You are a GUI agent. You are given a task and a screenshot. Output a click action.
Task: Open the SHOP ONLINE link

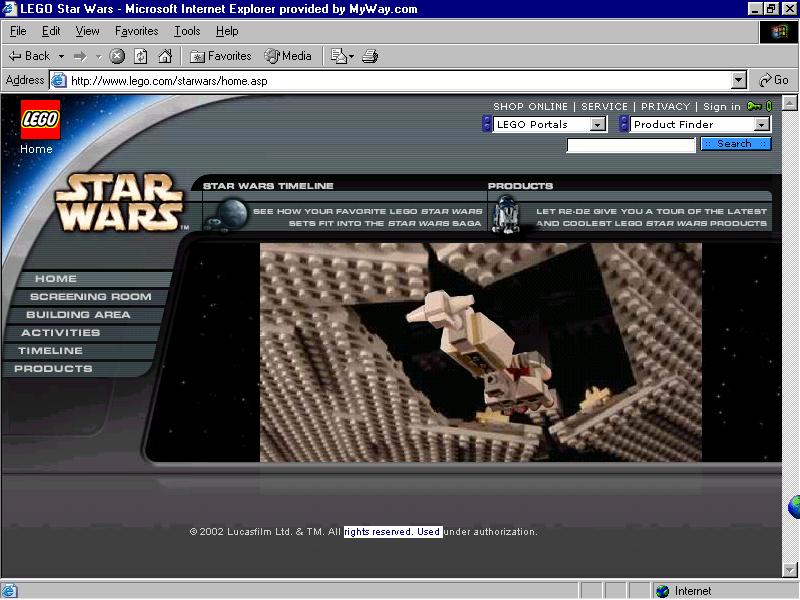click(530, 106)
